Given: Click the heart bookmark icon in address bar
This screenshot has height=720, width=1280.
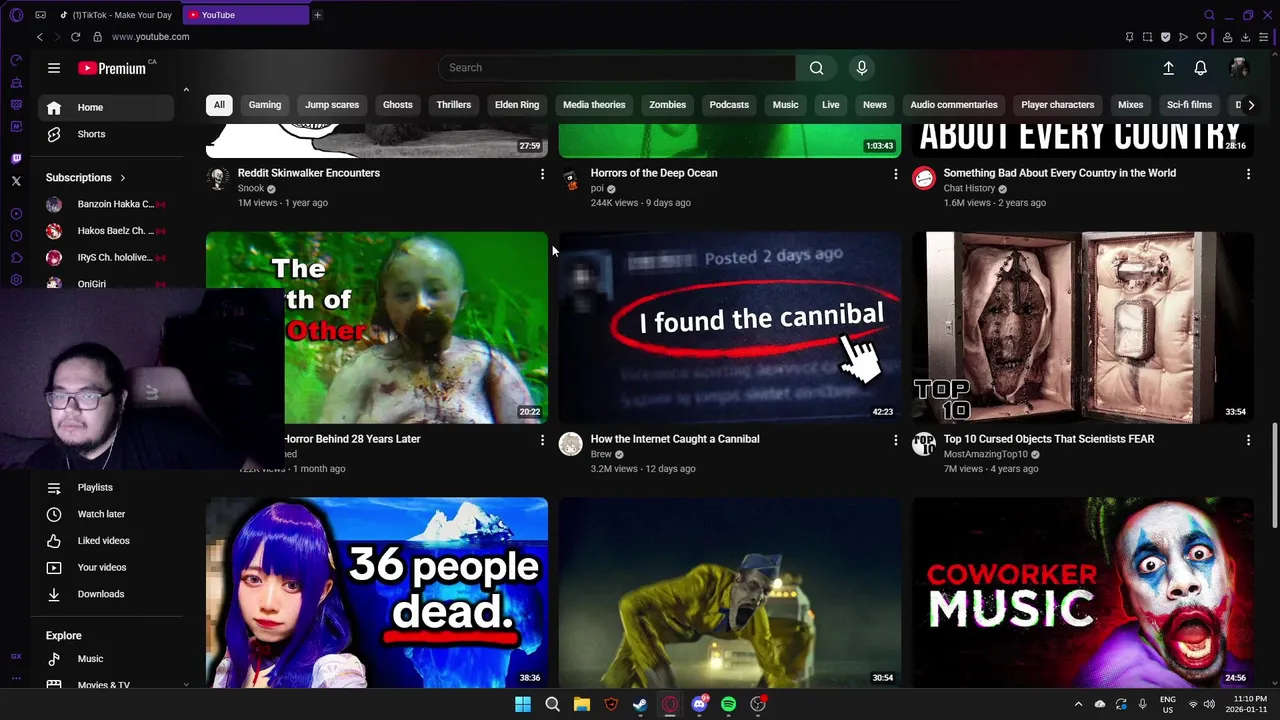Looking at the screenshot, I should point(1201,37).
